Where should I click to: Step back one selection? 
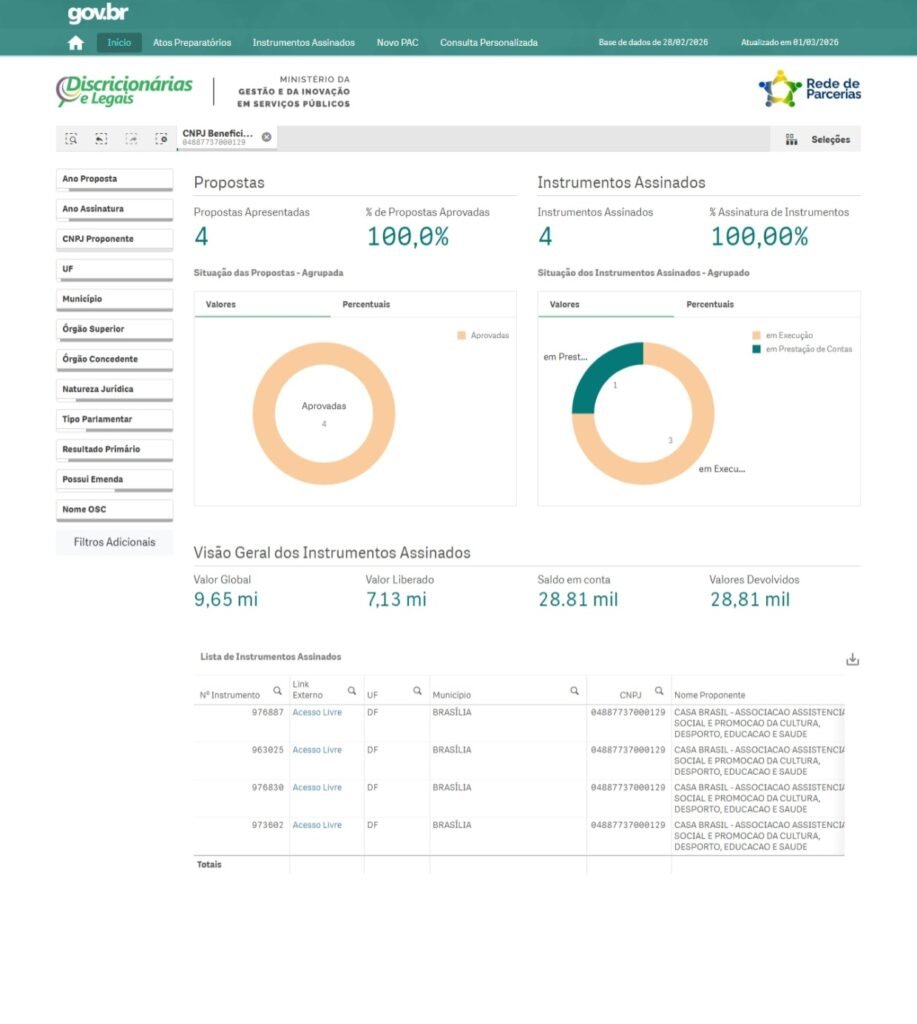click(101, 139)
